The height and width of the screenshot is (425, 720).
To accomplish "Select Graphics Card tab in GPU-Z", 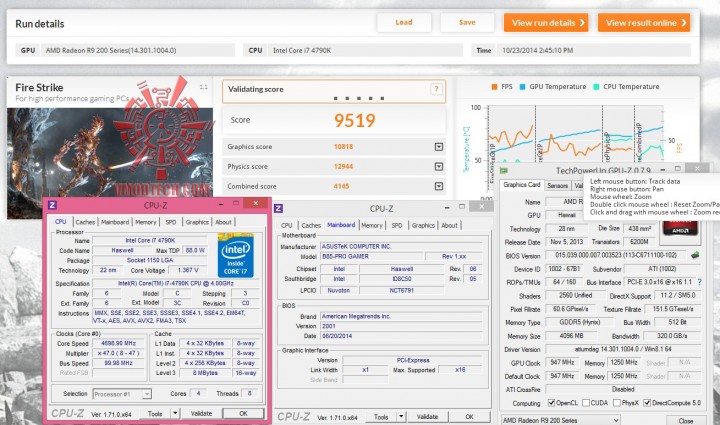I will 522,185.
